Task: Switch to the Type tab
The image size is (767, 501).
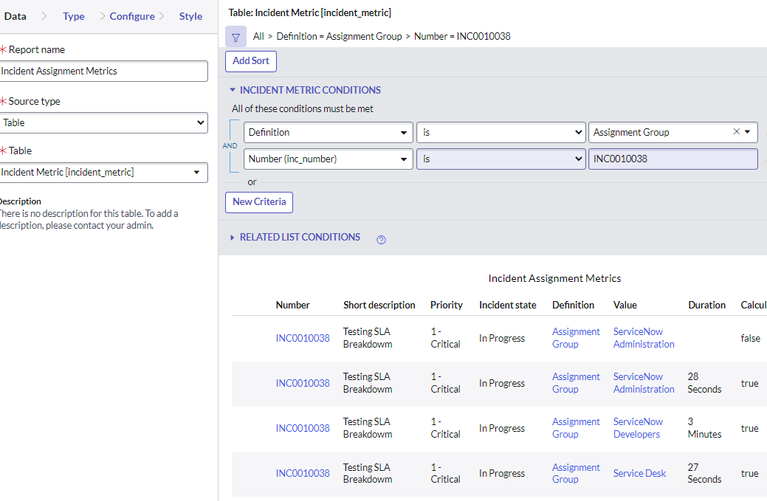Action: tap(73, 16)
